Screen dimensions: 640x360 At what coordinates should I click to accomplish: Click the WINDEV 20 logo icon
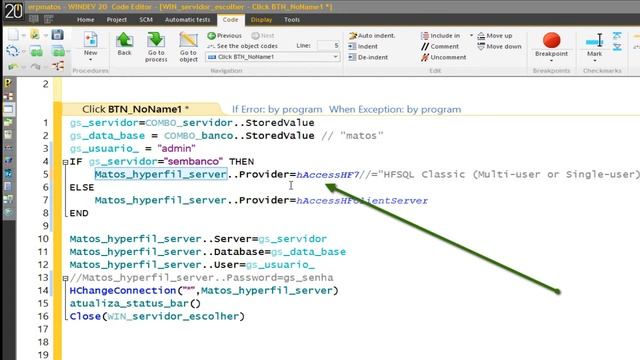point(13,11)
